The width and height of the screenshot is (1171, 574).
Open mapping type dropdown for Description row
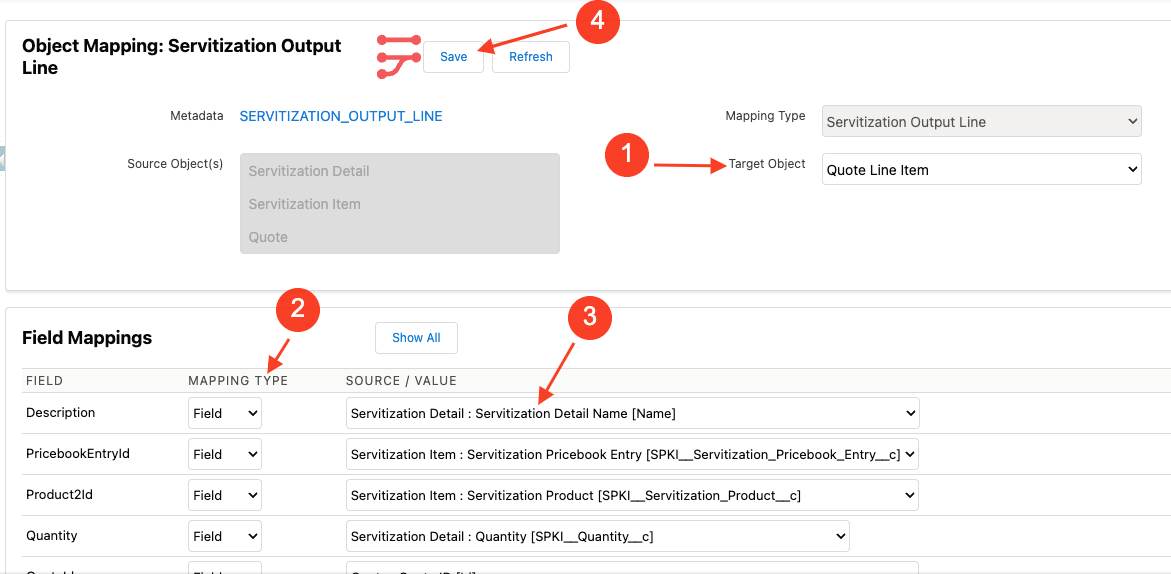coord(225,413)
